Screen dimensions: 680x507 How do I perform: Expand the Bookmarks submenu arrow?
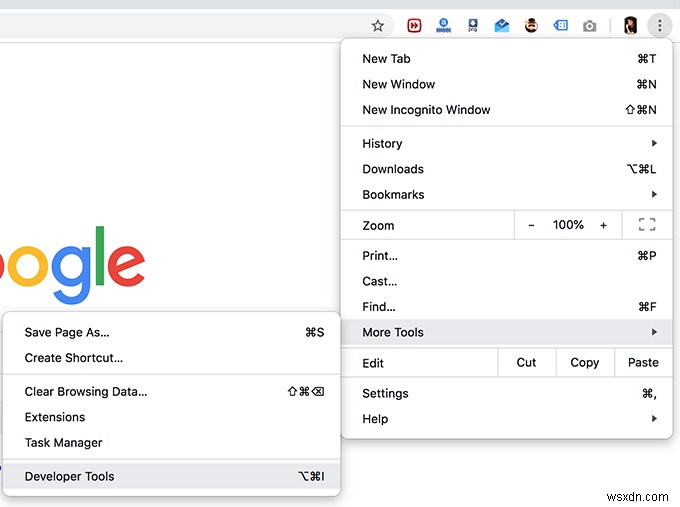pyautogui.click(x=654, y=194)
